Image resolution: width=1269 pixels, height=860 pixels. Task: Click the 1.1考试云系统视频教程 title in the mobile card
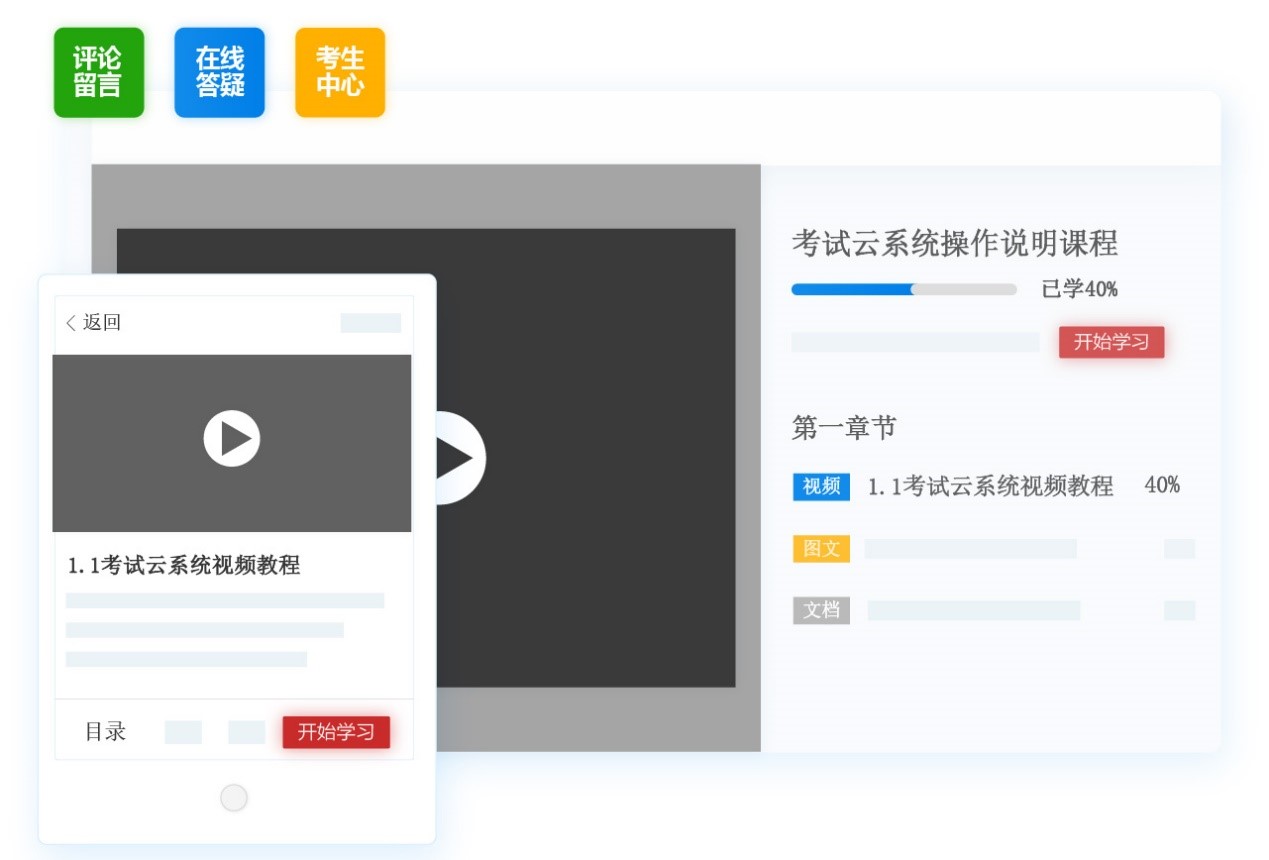[x=184, y=566]
